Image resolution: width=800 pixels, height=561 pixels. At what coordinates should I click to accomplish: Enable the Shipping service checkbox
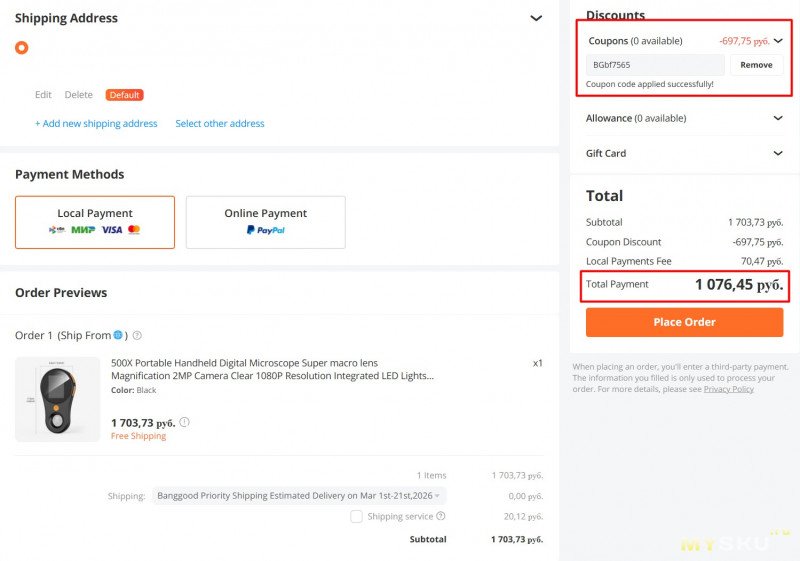356,516
